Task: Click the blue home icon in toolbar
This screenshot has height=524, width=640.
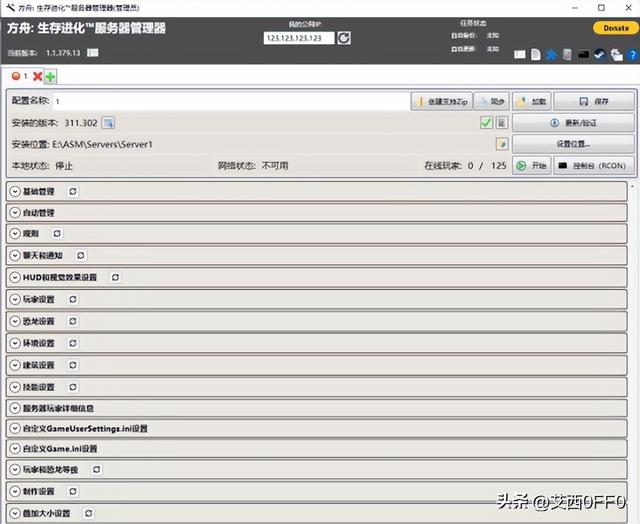Action: 551,54
